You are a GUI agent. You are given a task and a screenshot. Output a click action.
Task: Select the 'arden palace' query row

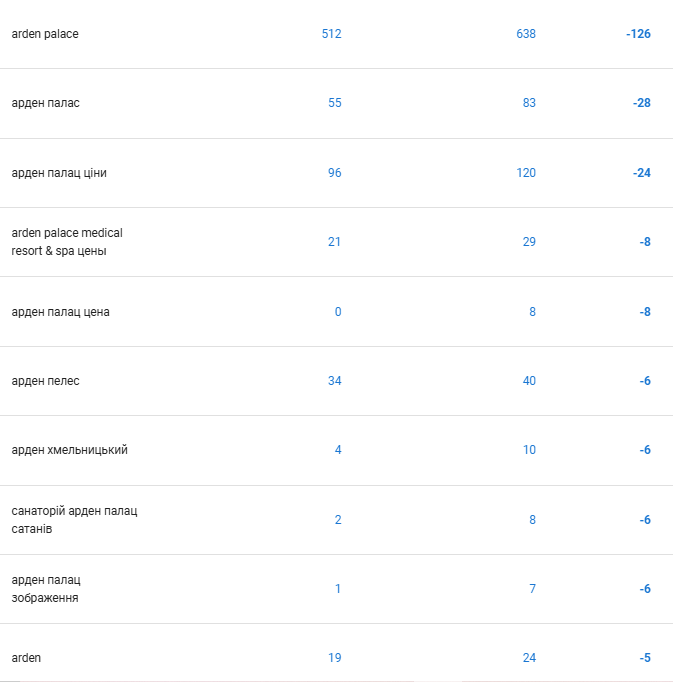336,34
